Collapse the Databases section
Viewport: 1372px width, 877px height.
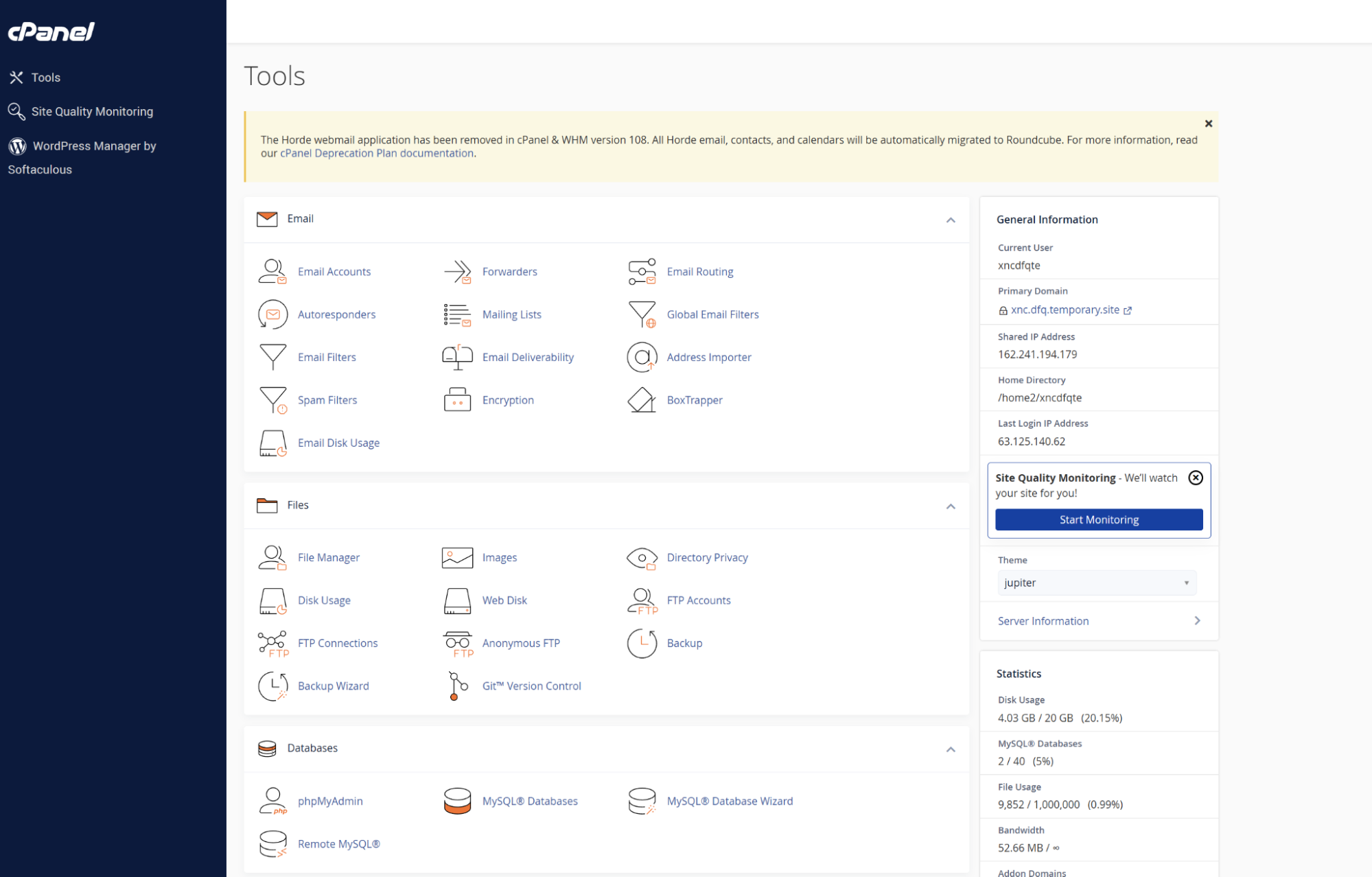951,749
